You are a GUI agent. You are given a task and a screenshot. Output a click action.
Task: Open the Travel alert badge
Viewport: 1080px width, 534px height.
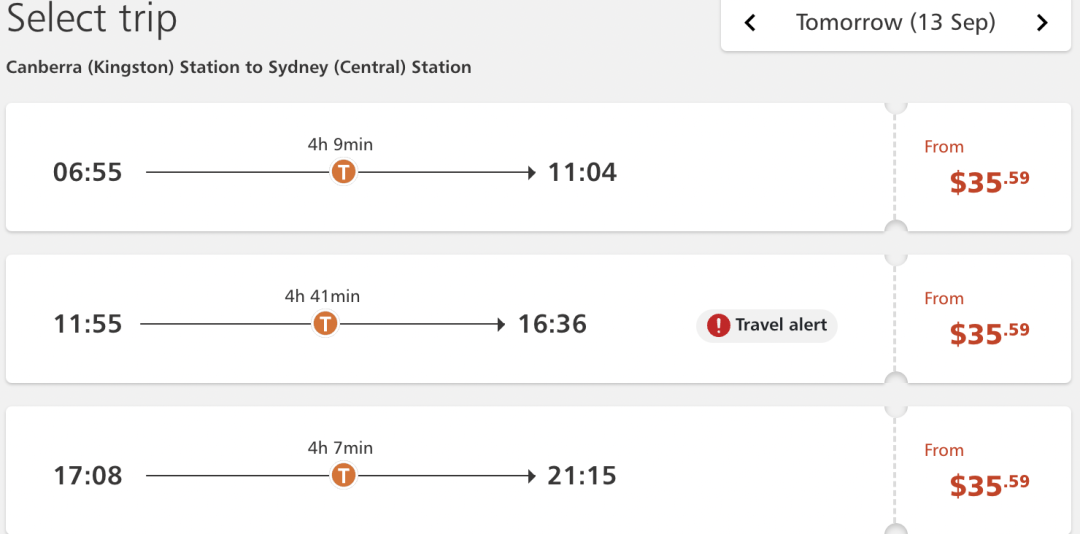(x=767, y=325)
